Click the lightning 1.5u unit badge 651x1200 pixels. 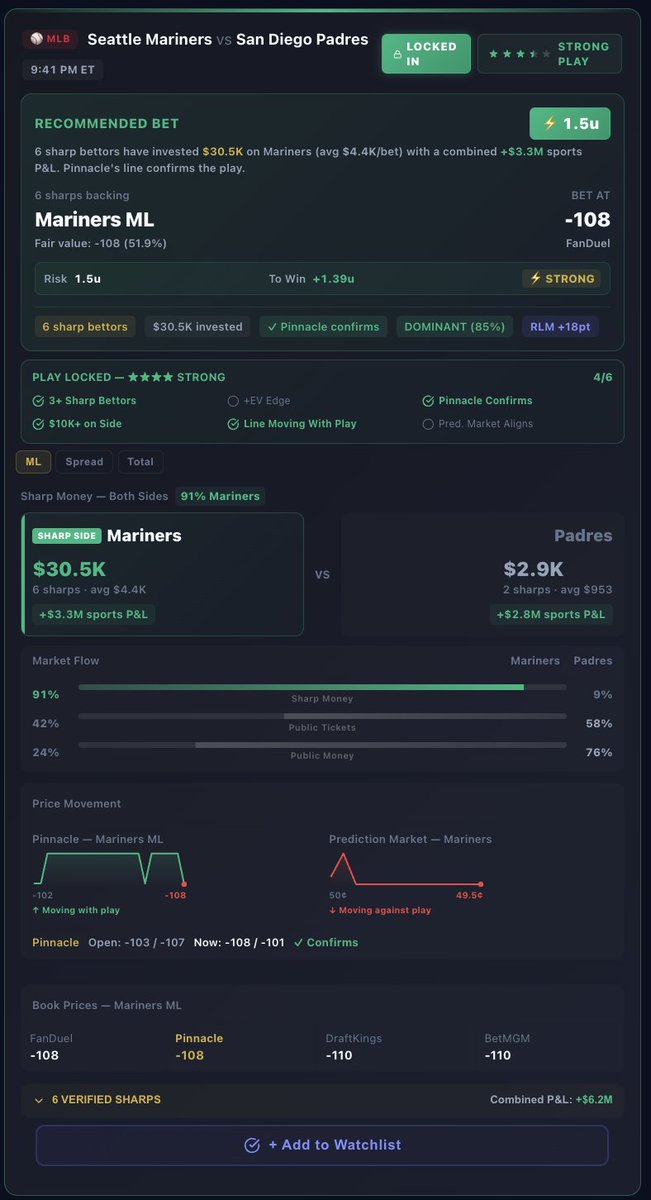(569, 124)
